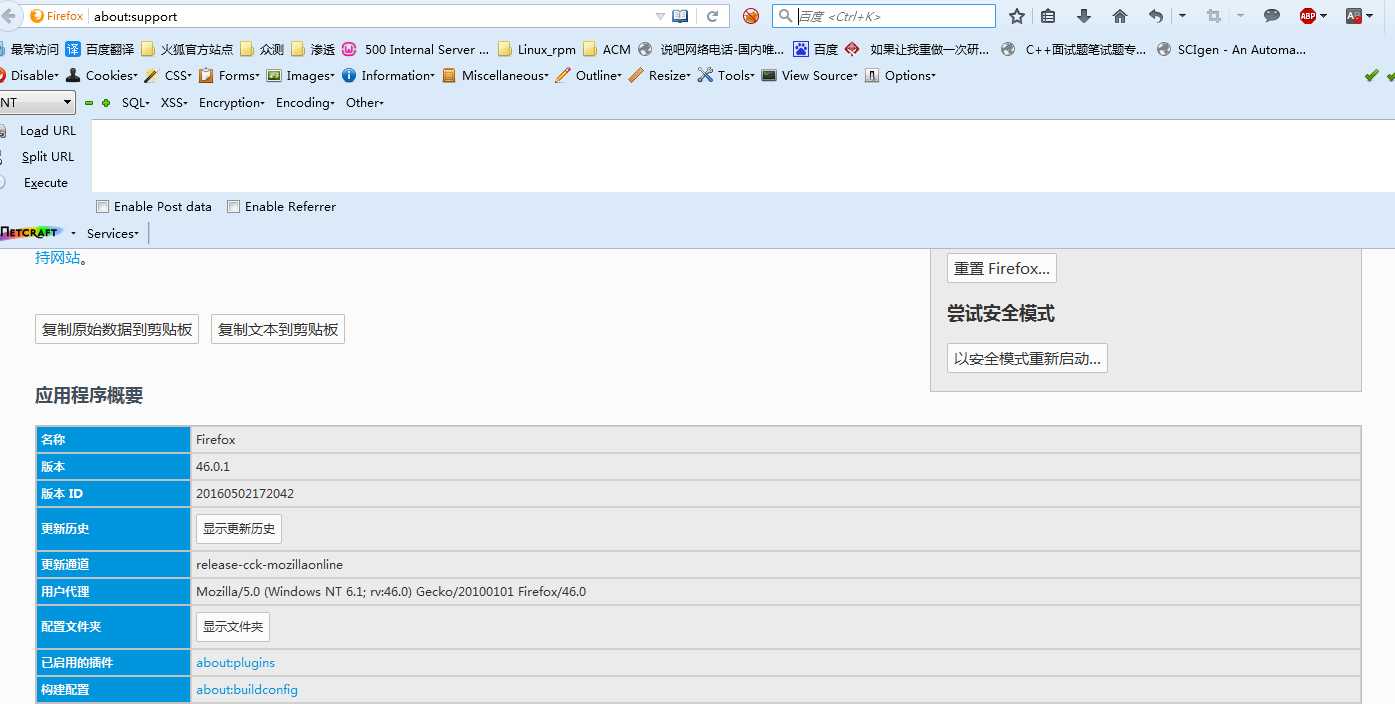1395x704 pixels.
Task: Open the Outline menu
Action: tap(589, 76)
